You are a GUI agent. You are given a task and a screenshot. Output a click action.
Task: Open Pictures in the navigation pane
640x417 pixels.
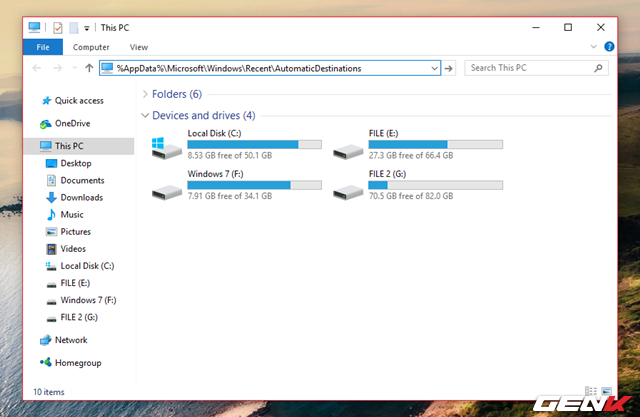(x=69, y=232)
